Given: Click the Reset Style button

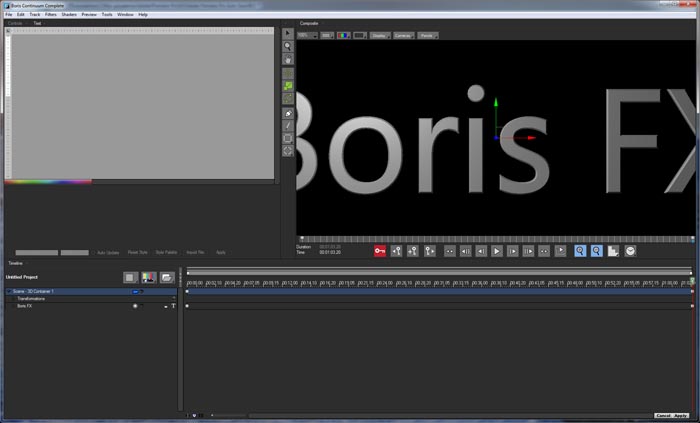Looking at the screenshot, I should 138,253.
